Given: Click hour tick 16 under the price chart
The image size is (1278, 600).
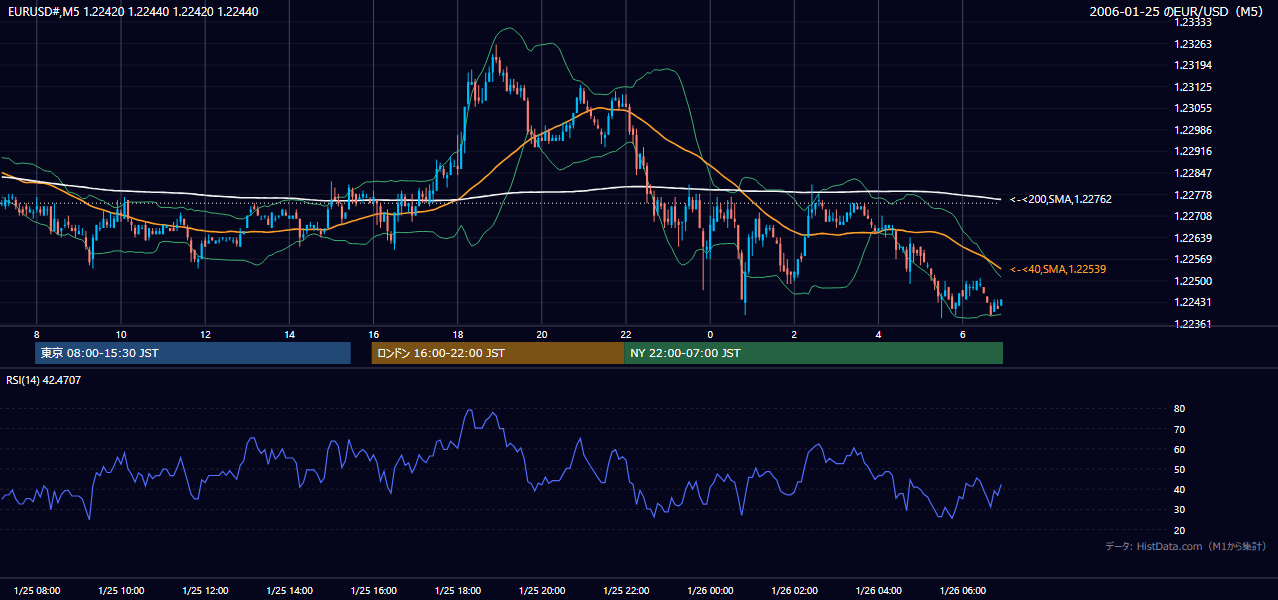Looking at the screenshot, I should tap(373, 334).
